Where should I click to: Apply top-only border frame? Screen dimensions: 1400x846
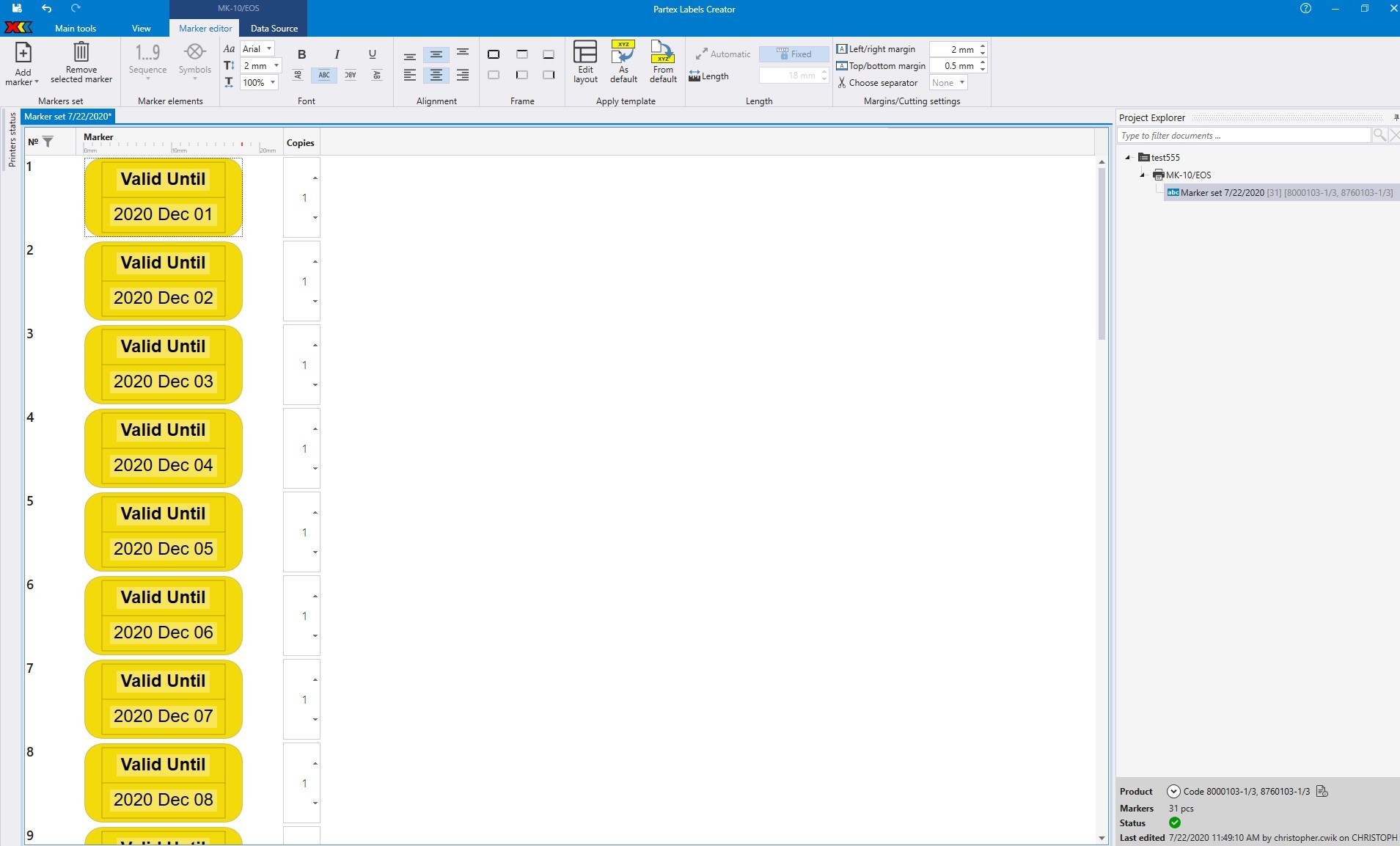(521, 54)
